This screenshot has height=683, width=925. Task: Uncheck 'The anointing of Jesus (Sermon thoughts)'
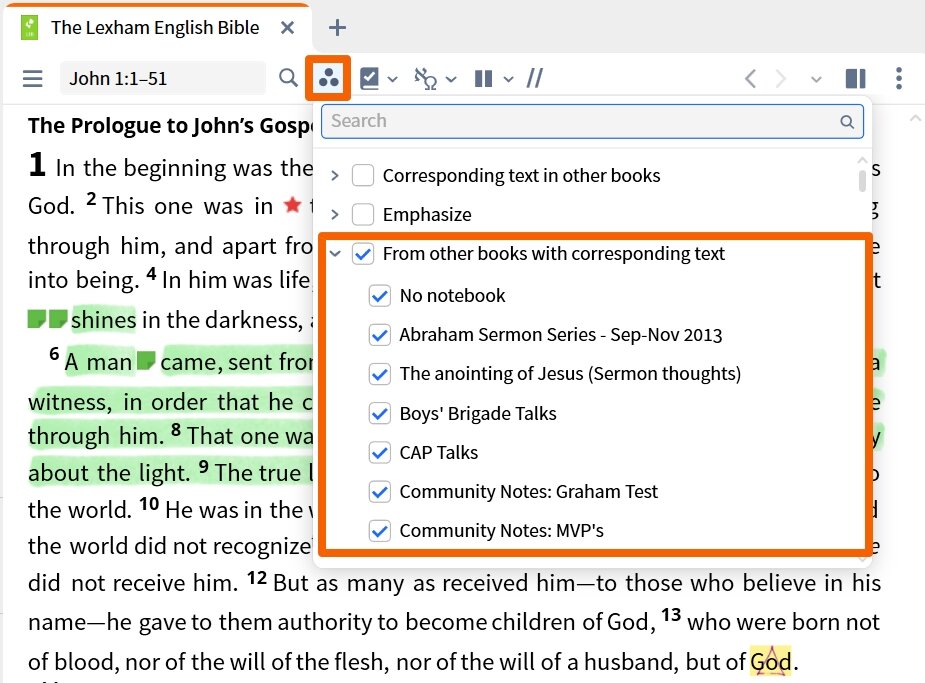[x=379, y=374]
